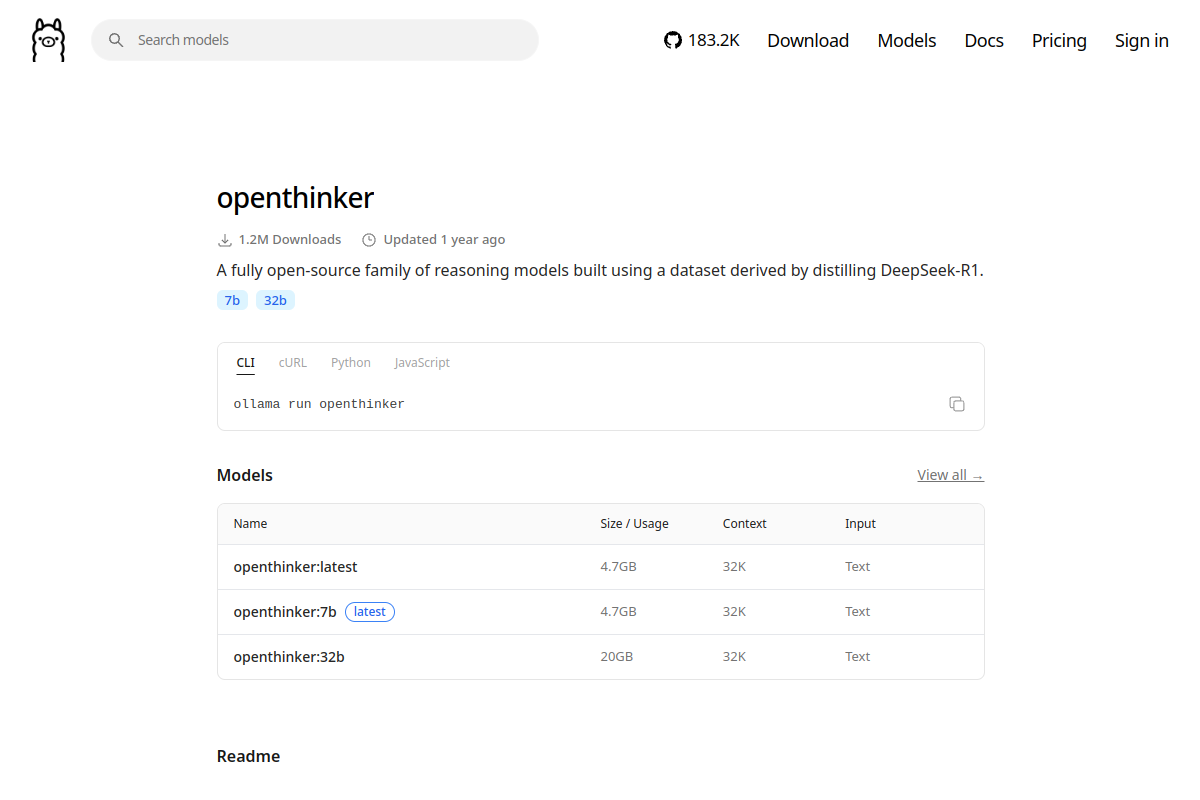Click Text input in openthinker:latest row
Image resolution: width=1200 pixels, height=800 pixels.
point(858,567)
